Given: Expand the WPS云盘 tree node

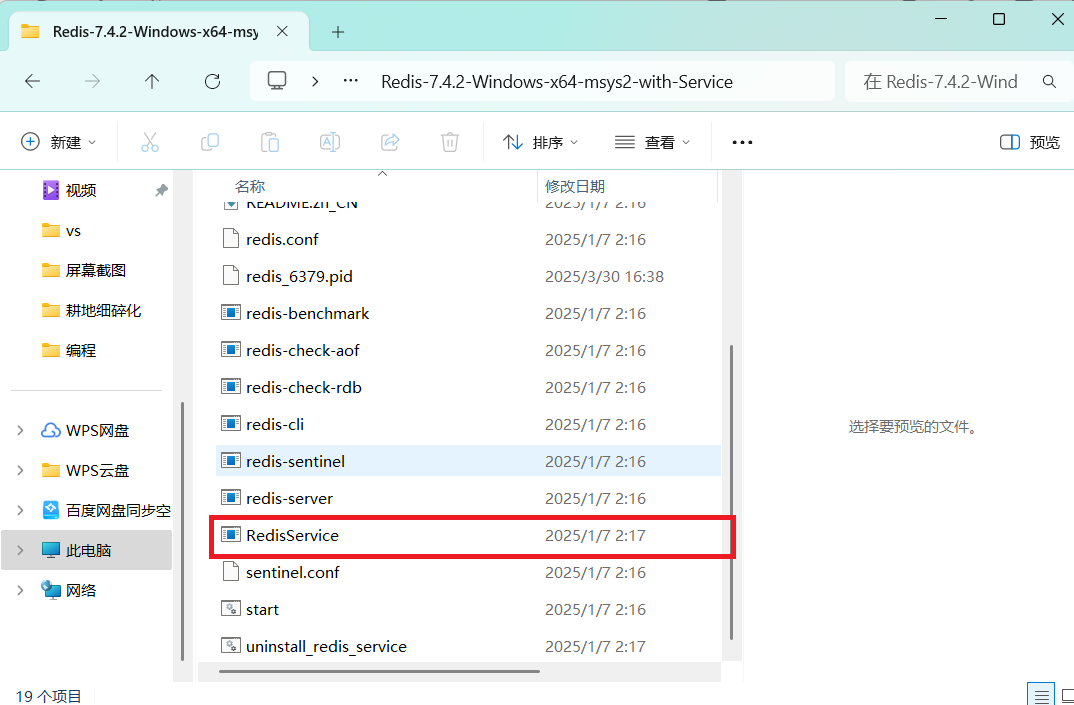Looking at the screenshot, I should tap(20, 471).
